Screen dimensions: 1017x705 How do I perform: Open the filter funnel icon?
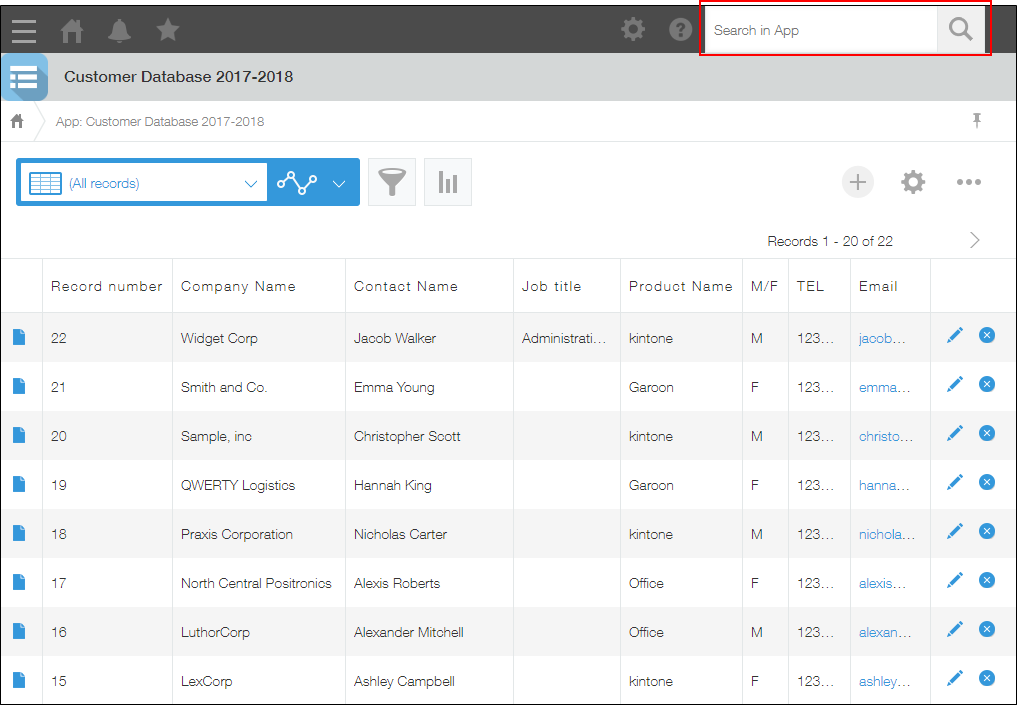pyautogui.click(x=392, y=182)
